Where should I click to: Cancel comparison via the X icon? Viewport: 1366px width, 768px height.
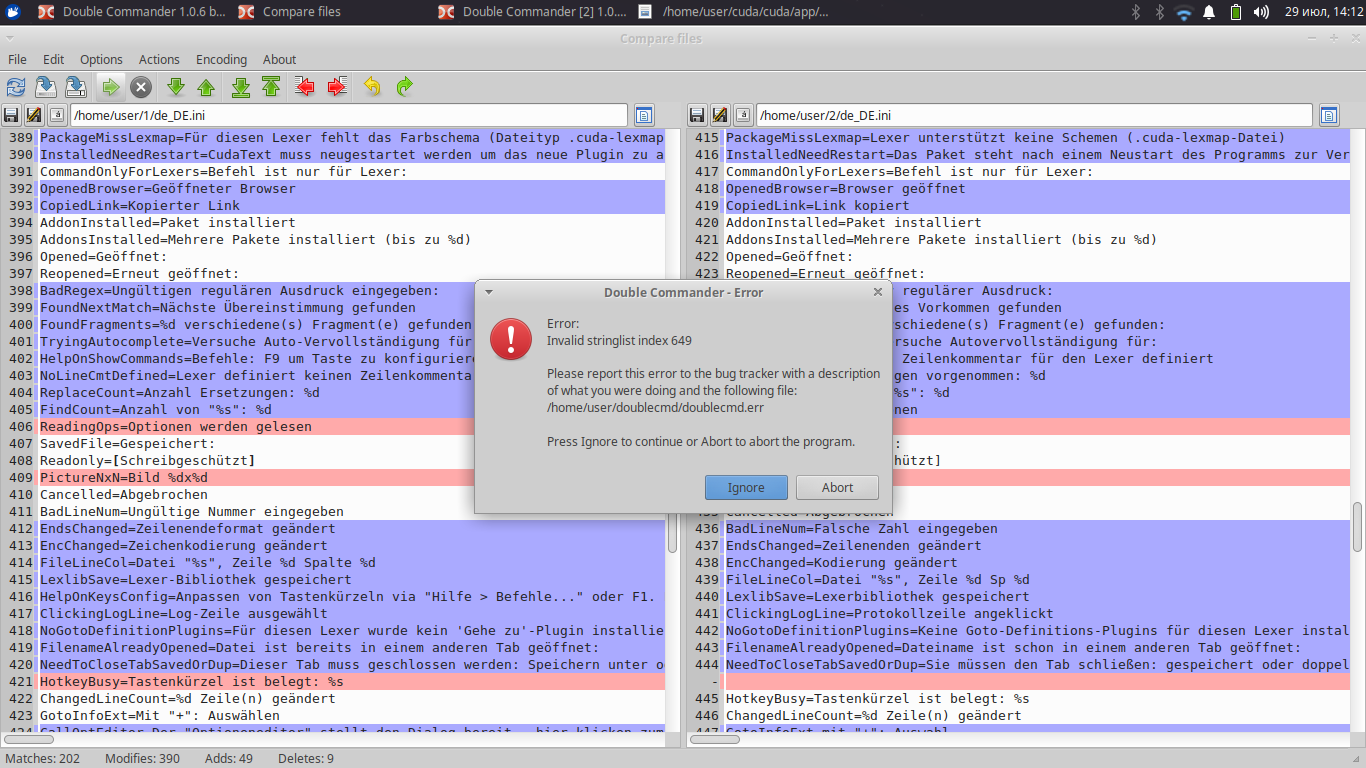pos(140,87)
